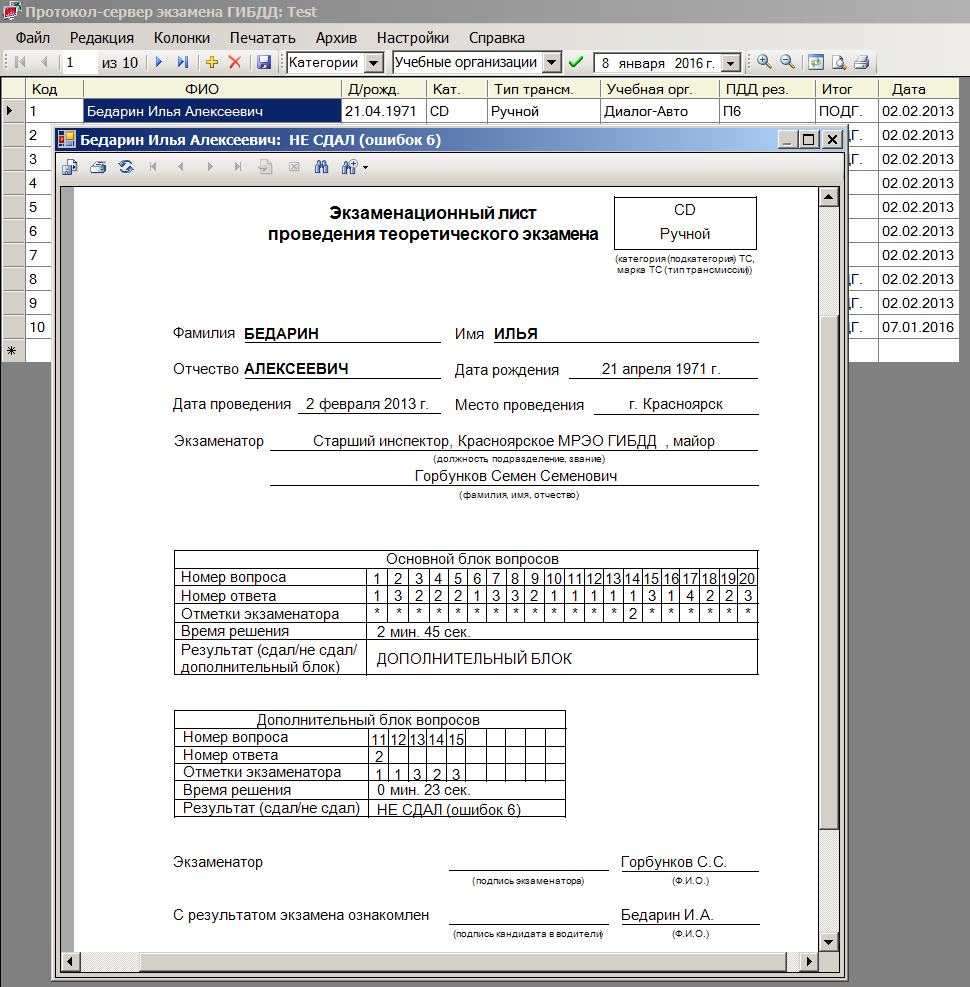The width and height of the screenshot is (970, 987).
Task: Click the binoculars zoom icon in report
Action: click(x=349, y=167)
